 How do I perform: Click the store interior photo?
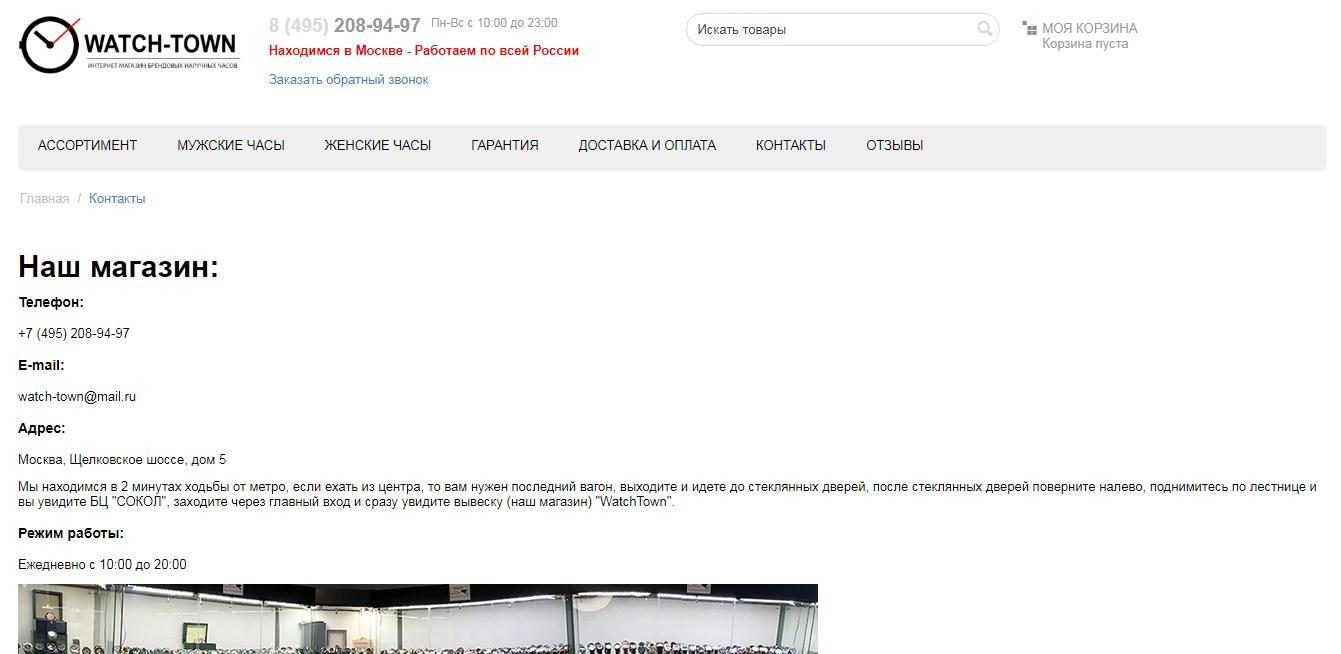(x=418, y=619)
